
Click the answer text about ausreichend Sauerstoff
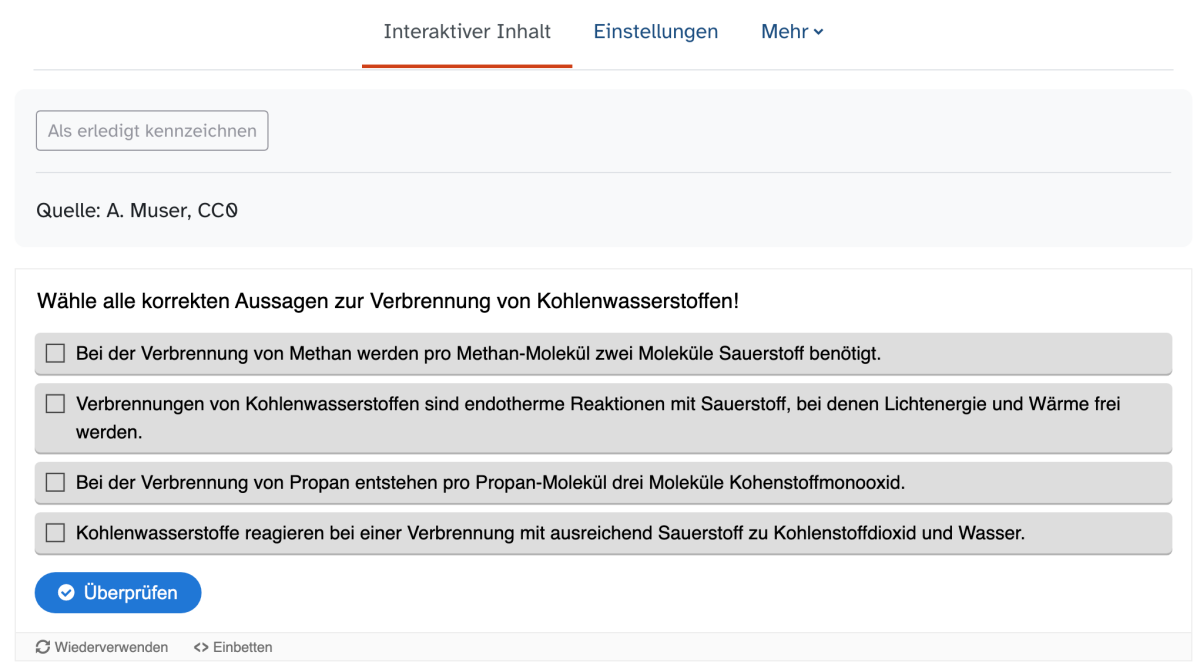pyautogui.click(x=550, y=533)
